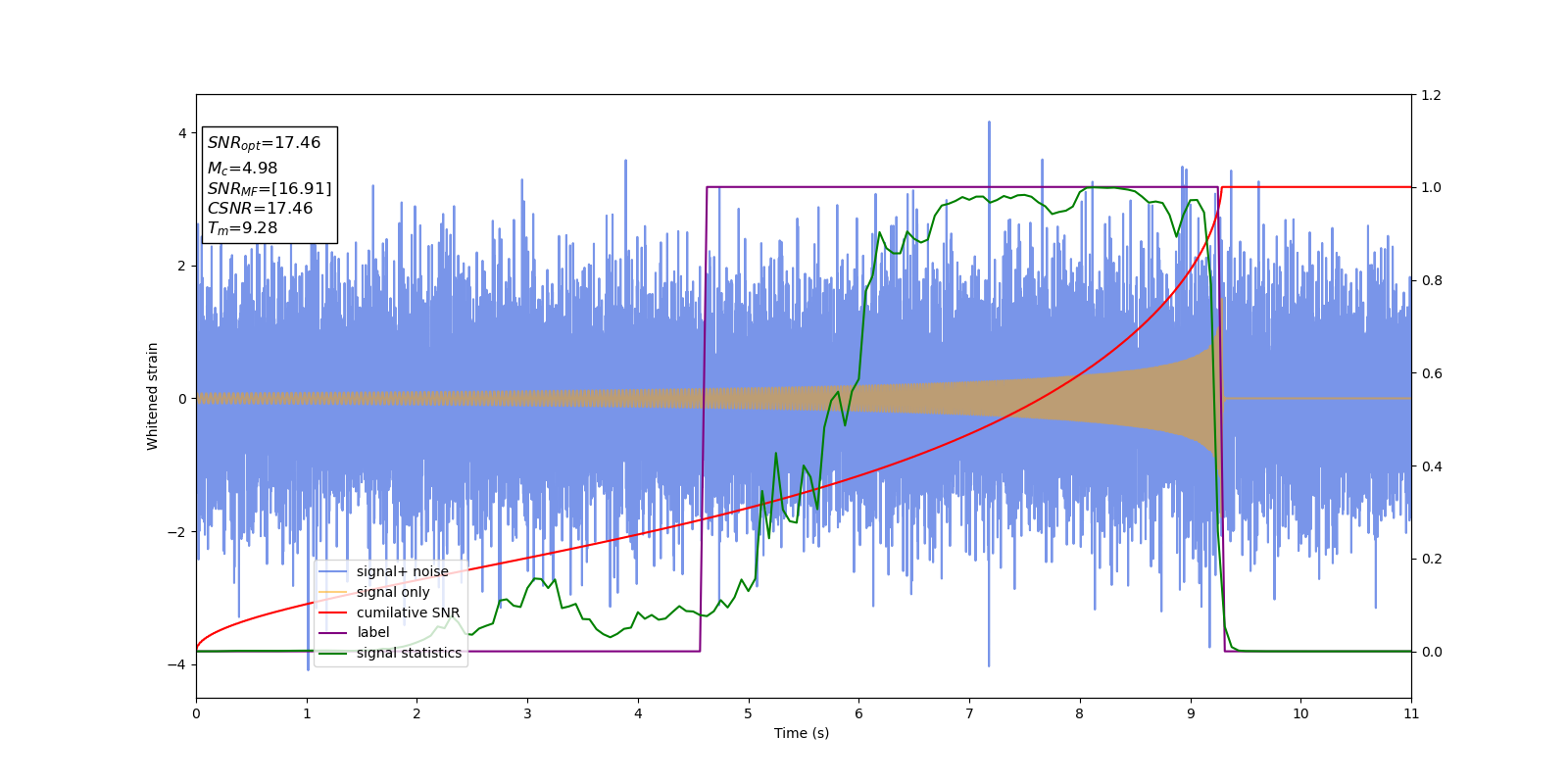The width and height of the screenshot is (1568, 784).
Task: Click right y-axis tick label 0.6
Action: (x=1431, y=373)
